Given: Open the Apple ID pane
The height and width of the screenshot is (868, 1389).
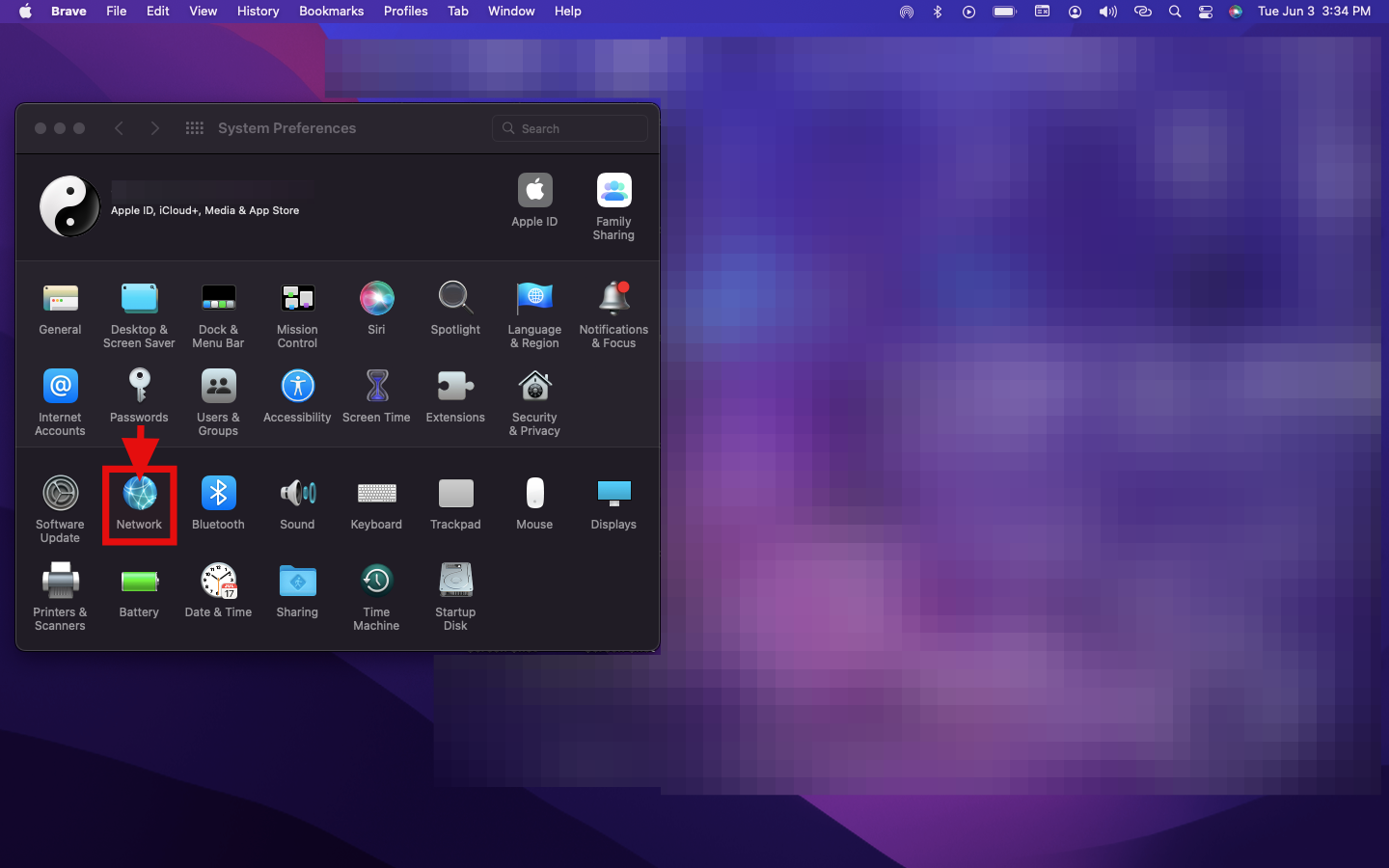Looking at the screenshot, I should pyautogui.click(x=534, y=201).
